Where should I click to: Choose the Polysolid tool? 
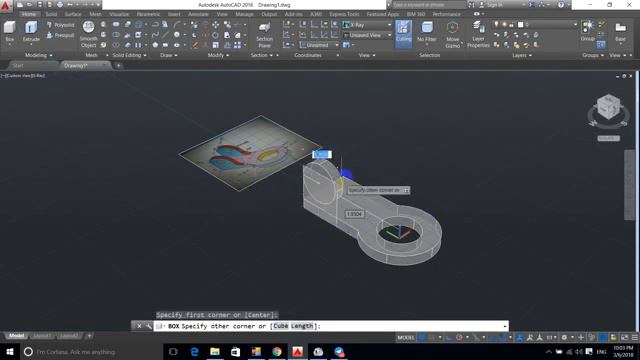pyautogui.click(x=60, y=25)
